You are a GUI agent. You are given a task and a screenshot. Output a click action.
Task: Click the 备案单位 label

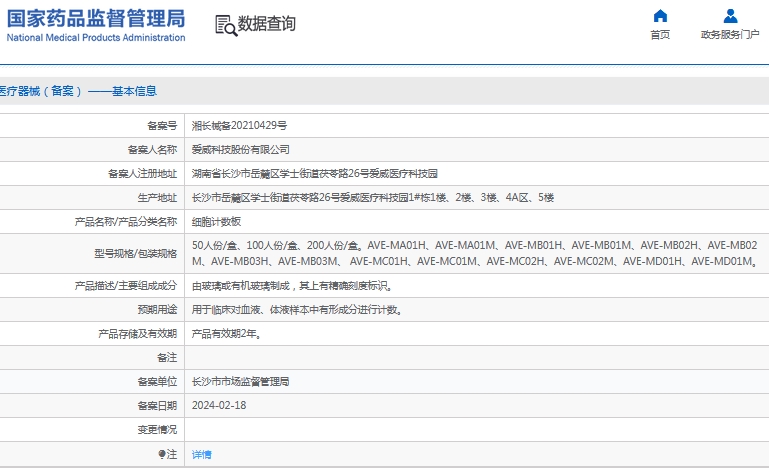[157, 382]
